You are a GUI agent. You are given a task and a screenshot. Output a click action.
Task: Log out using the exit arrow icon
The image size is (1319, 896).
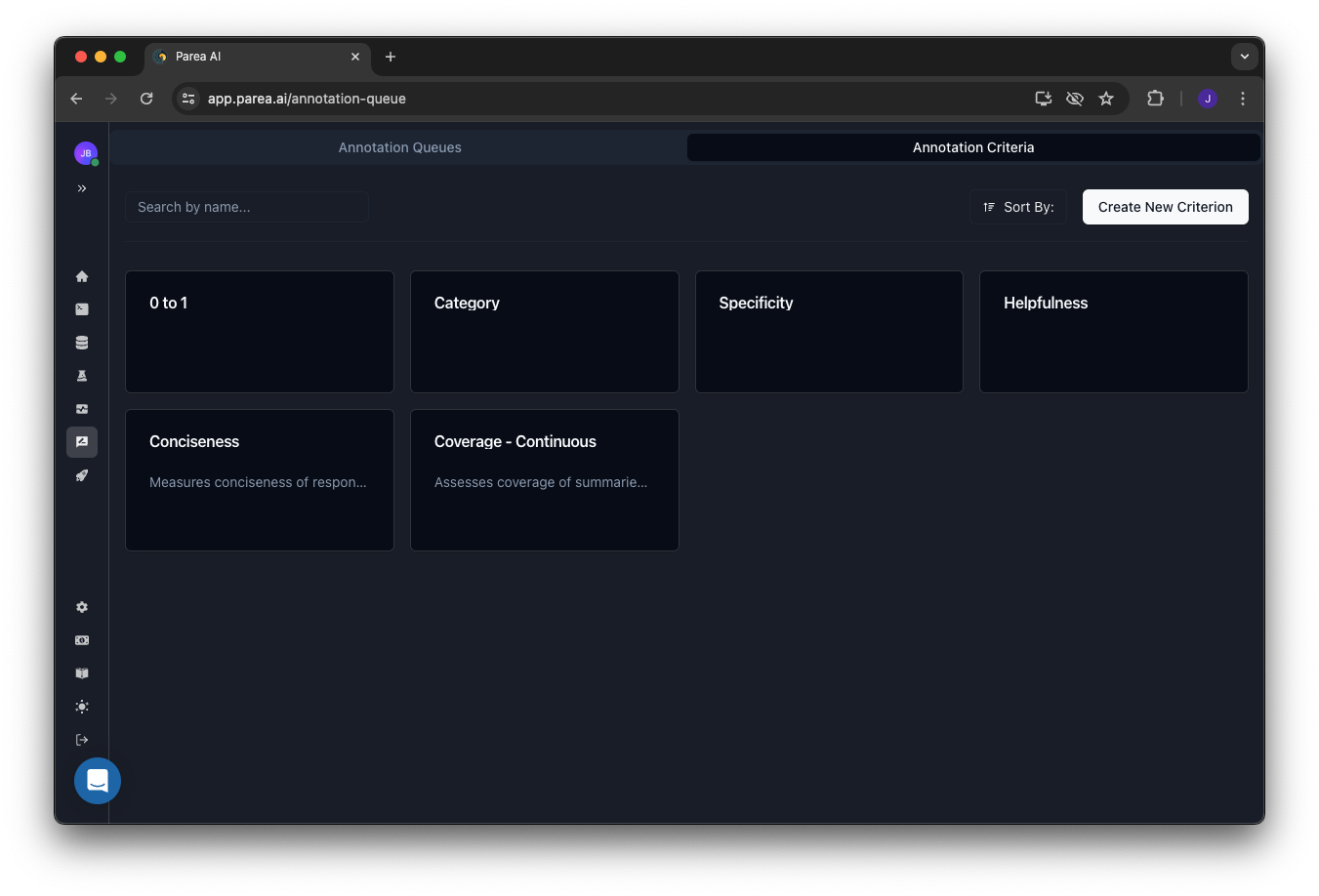point(82,740)
